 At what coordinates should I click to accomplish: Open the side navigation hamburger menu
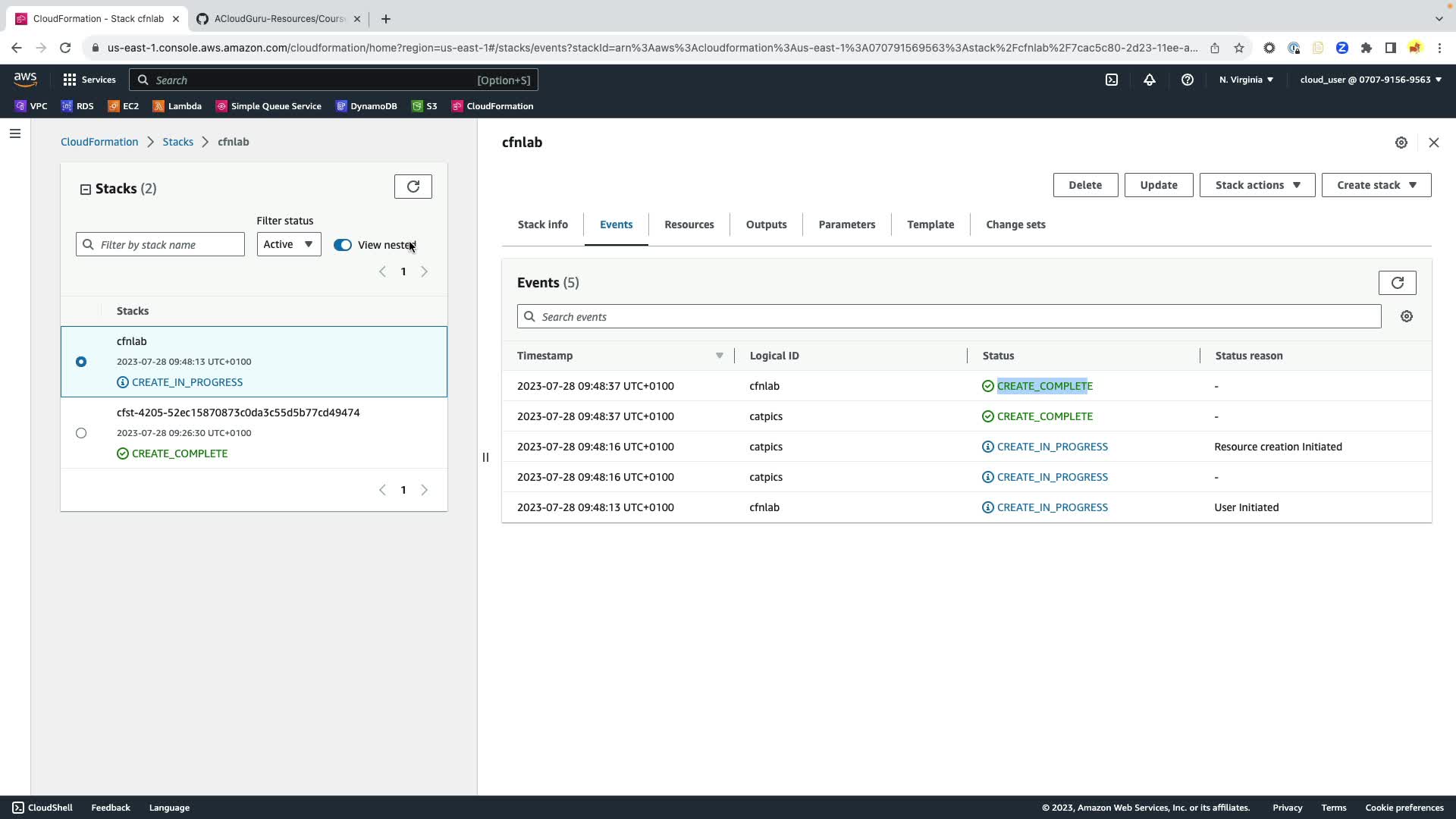pyautogui.click(x=15, y=133)
